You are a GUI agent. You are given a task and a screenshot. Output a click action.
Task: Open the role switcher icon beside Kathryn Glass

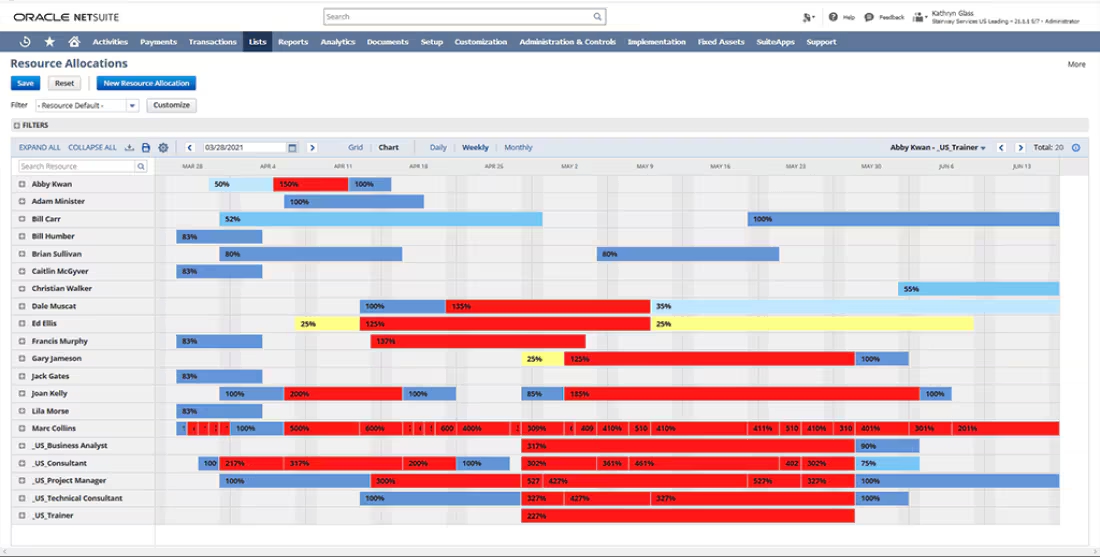pyautogui.click(x=920, y=18)
